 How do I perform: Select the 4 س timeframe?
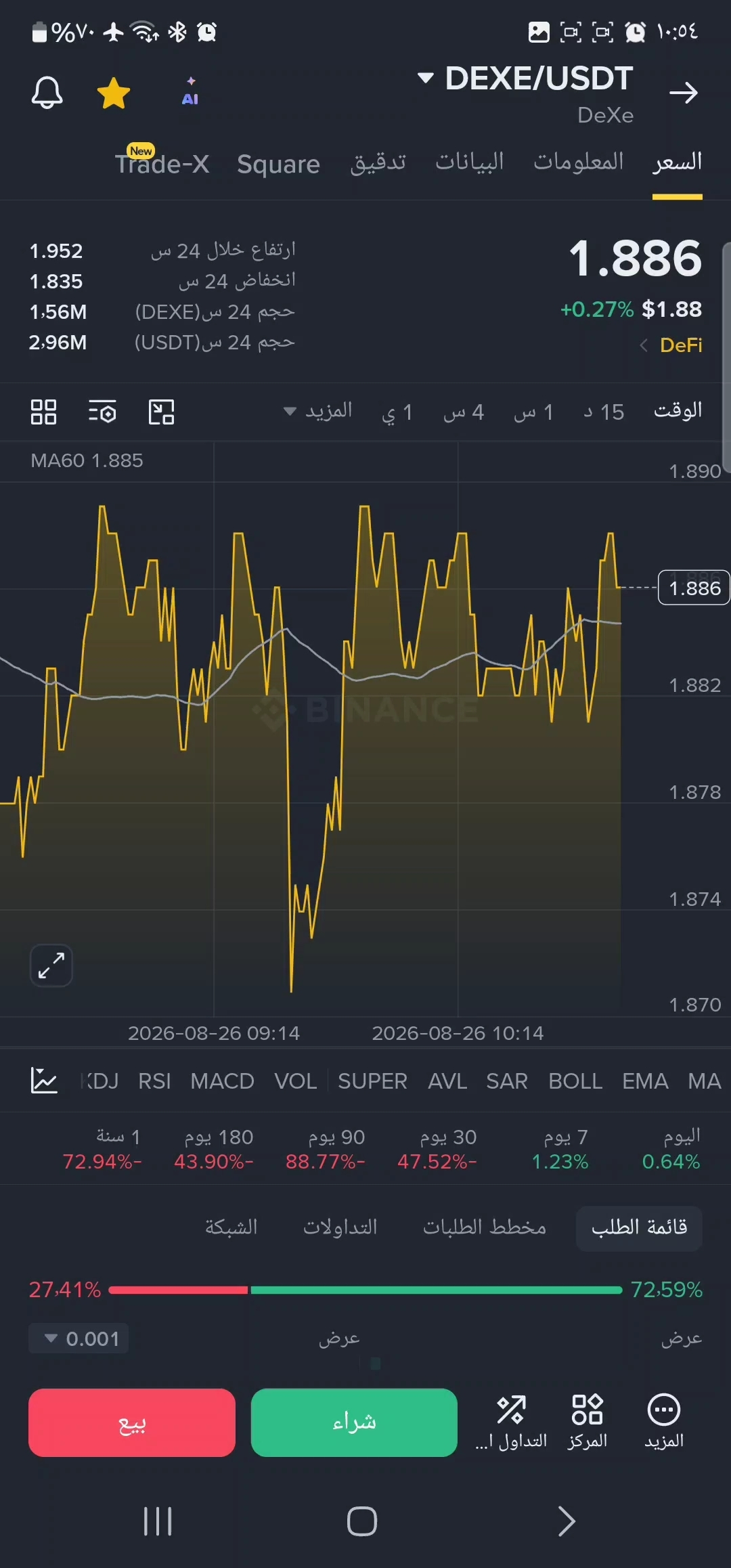tap(464, 412)
